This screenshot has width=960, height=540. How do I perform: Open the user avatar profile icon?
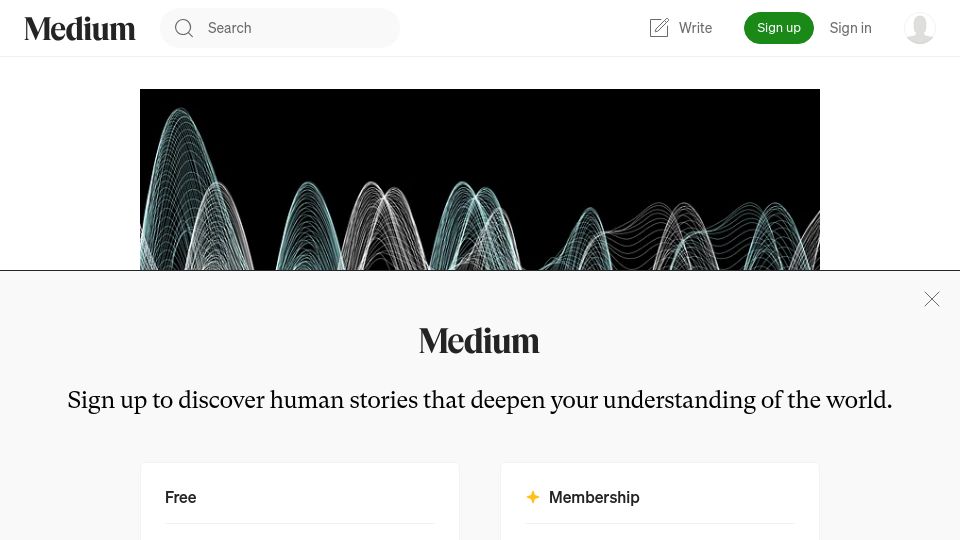[920, 28]
